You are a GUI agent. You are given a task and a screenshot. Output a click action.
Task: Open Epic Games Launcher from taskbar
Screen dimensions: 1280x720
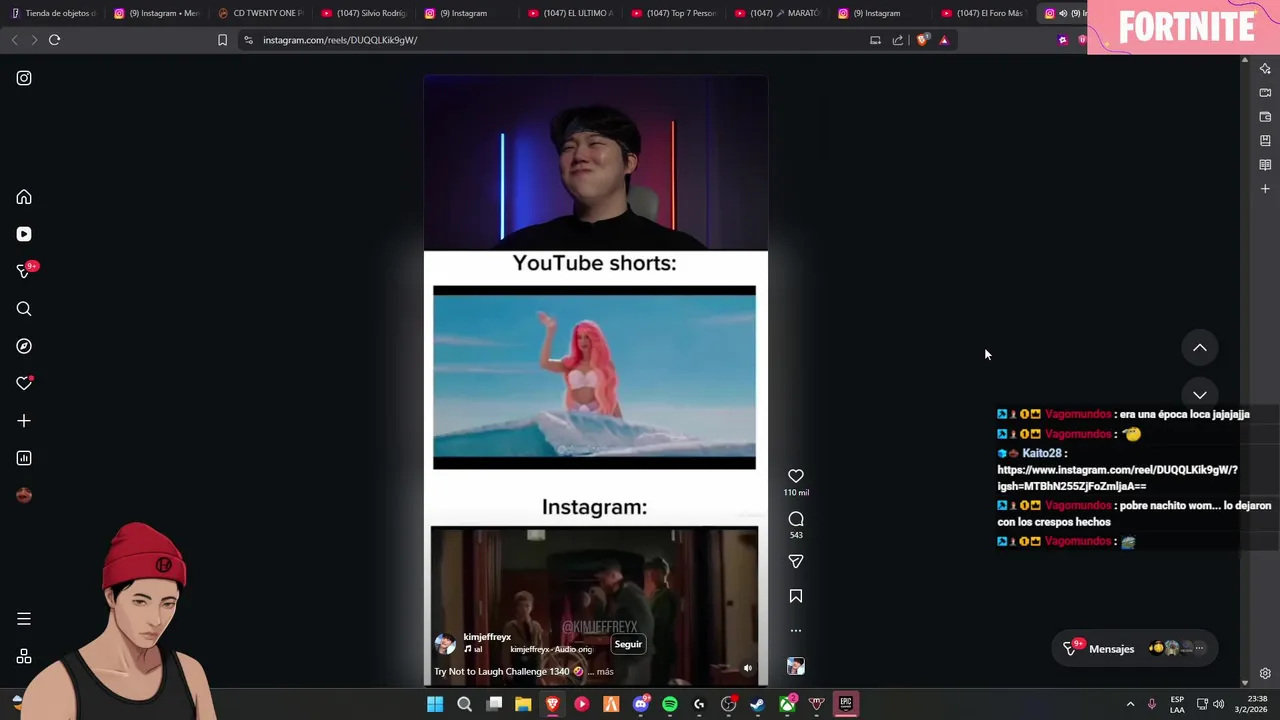pyautogui.click(x=846, y=704)
